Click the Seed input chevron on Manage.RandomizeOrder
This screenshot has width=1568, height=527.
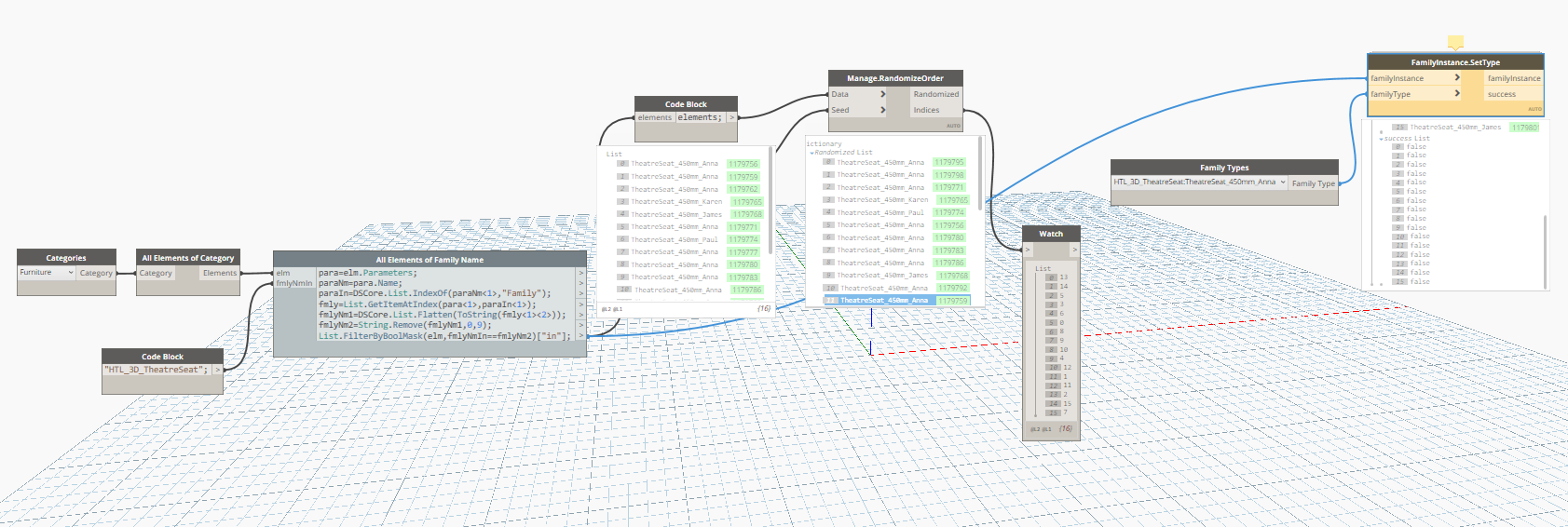pos(882,110)
